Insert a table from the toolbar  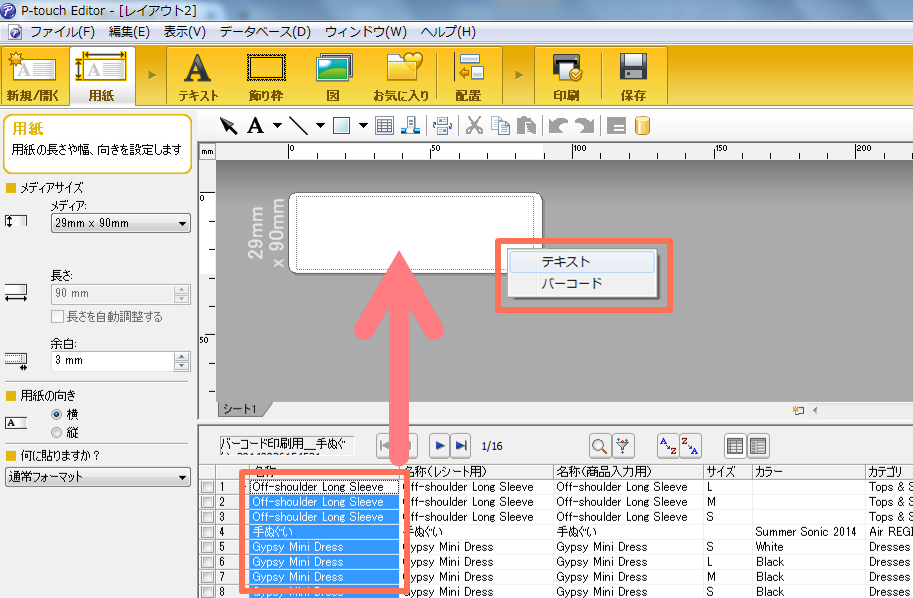(x=384, y=126)
